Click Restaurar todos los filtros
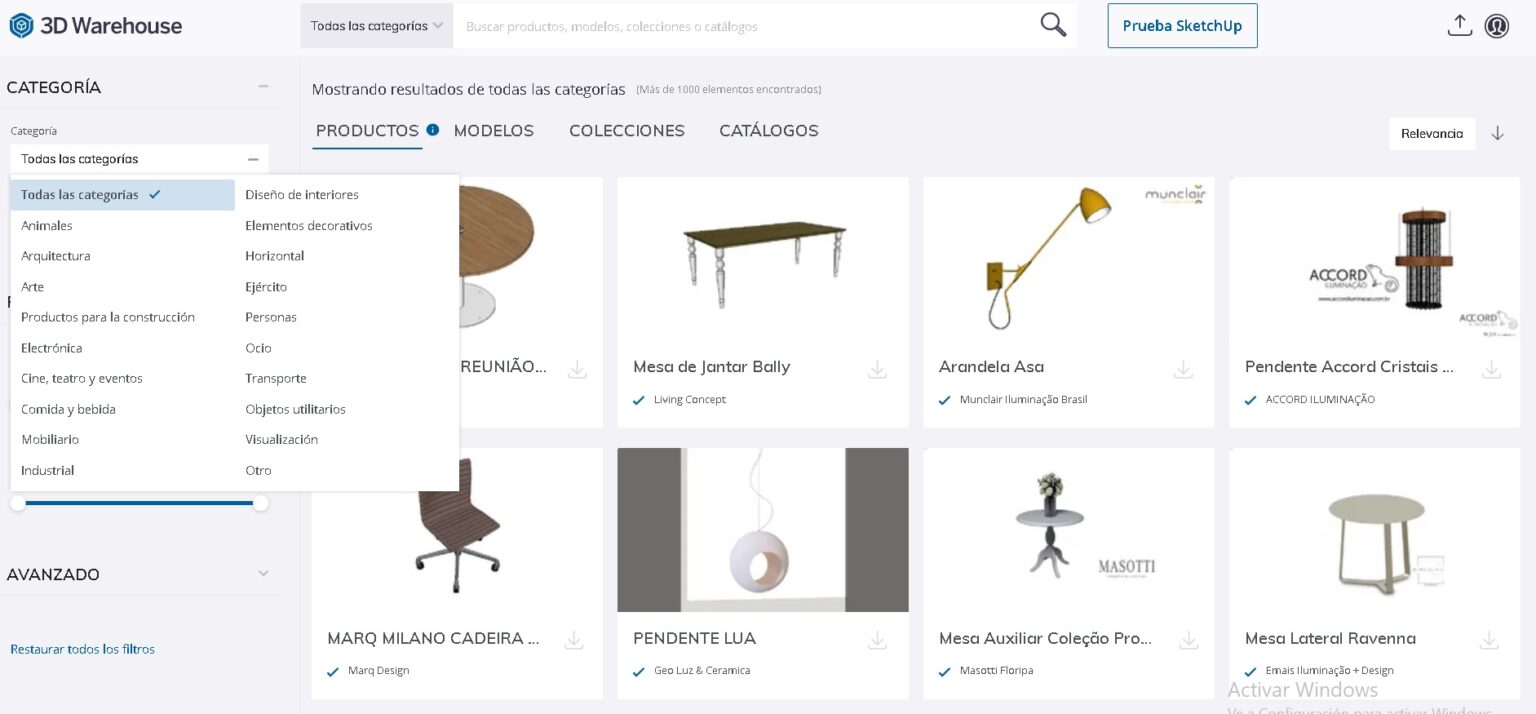The image size is (1536, 714). (82, 648)
